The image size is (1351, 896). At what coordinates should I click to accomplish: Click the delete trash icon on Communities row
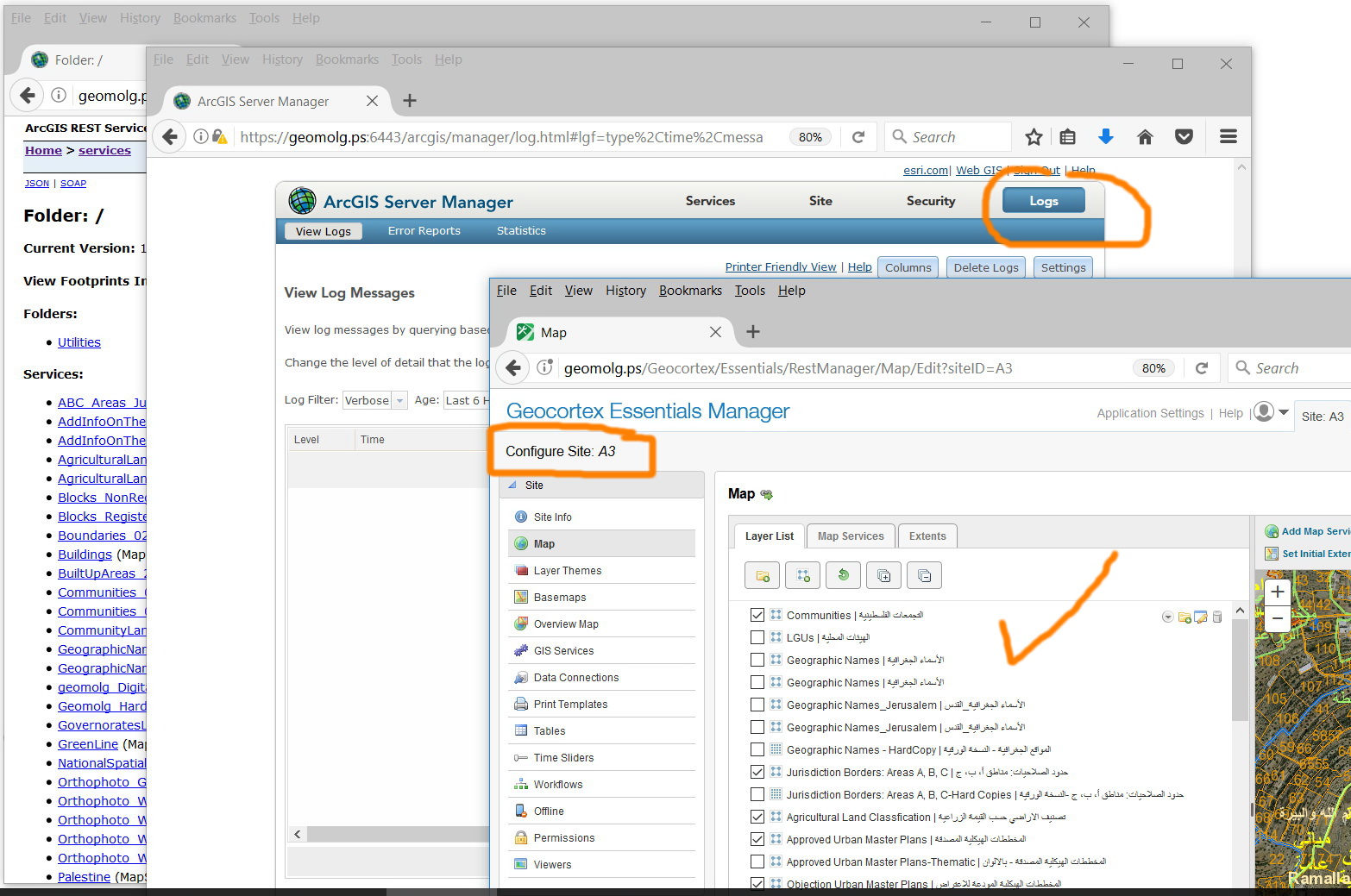tap(1217, 617)
